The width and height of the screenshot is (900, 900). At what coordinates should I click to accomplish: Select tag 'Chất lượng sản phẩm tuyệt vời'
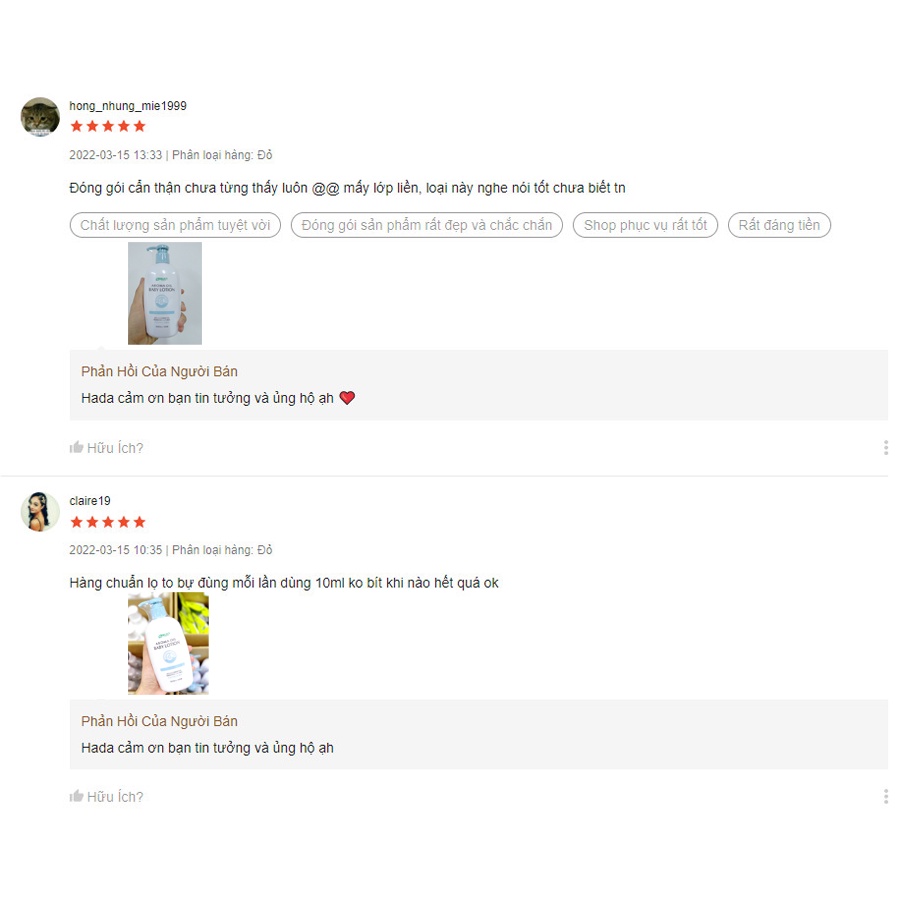coord(175,225)
